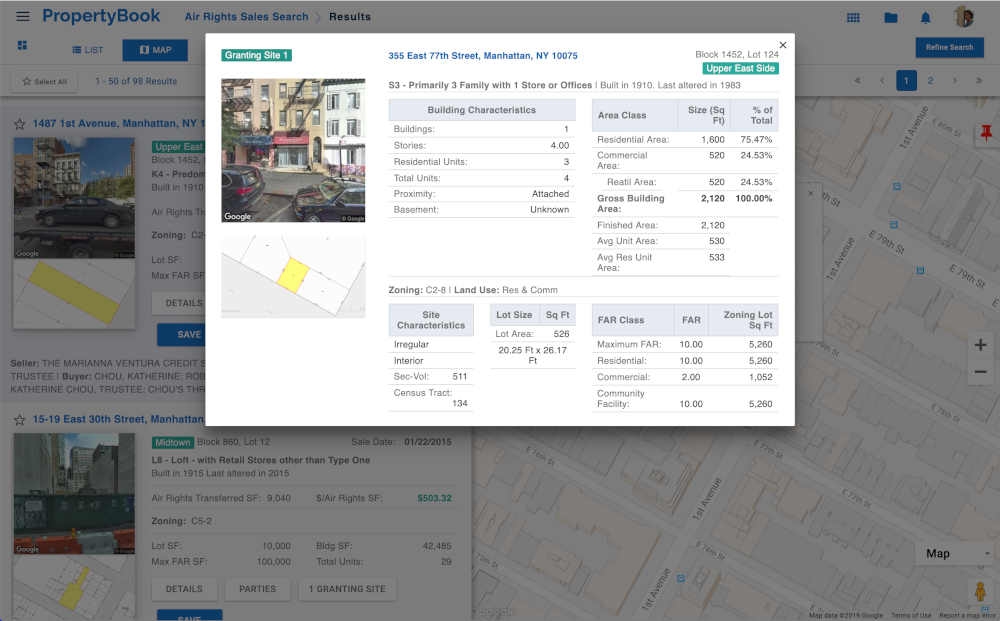This screenshot has width=1000, height=621.
Task: Open the user profile avatar
Action: 964,17
